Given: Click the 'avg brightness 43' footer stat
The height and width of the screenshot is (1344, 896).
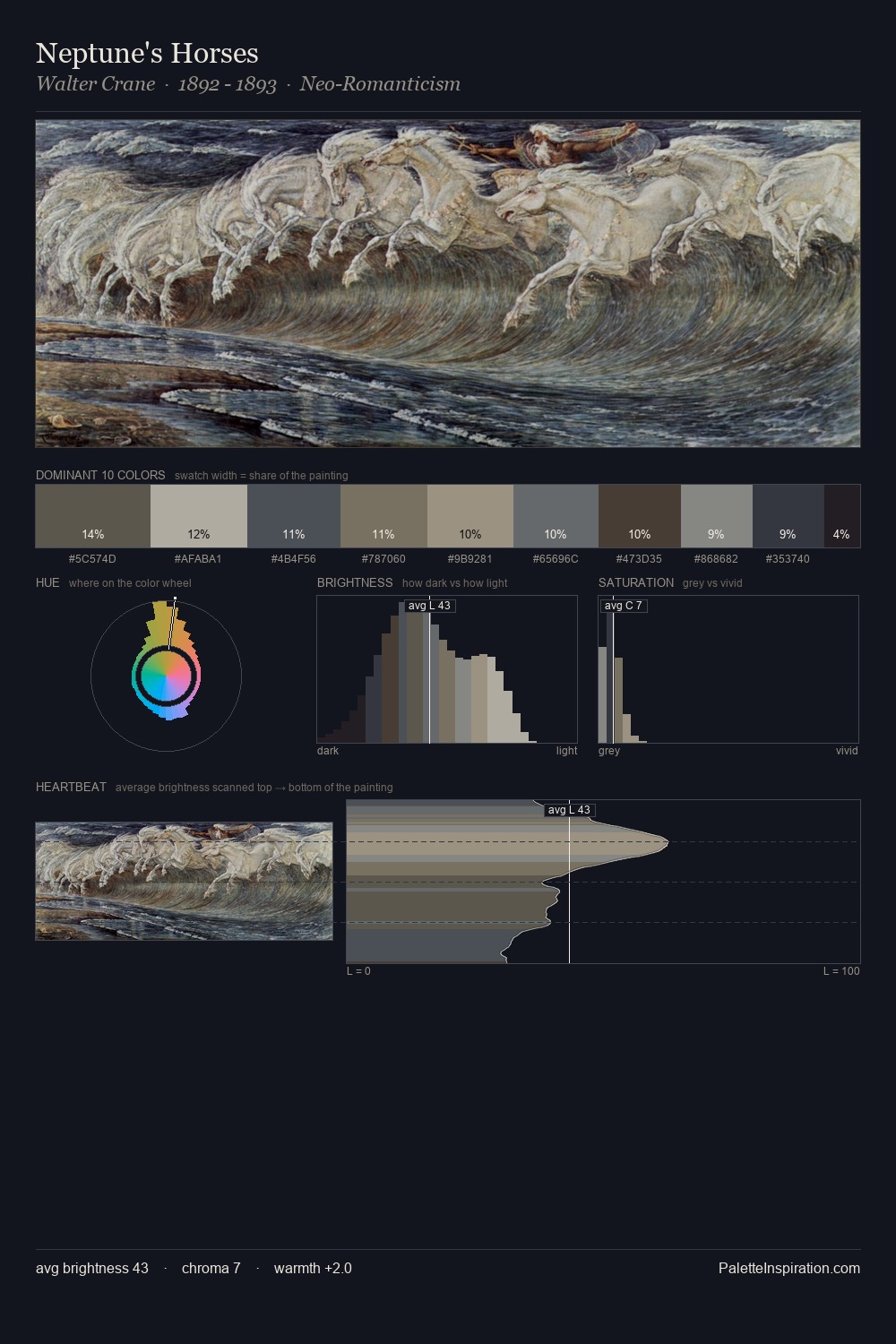Looking at the screenshot, I should pos(92,1268).
